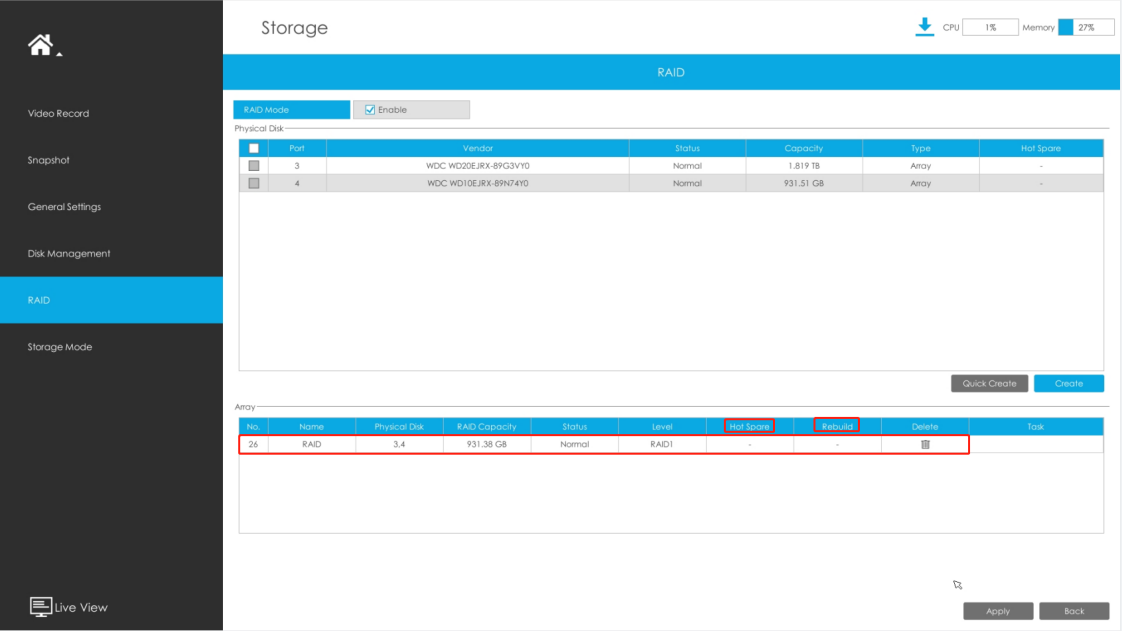Click the Rebuild column header
This screenshot has height=631, width=1122.
tap(836, 426)
